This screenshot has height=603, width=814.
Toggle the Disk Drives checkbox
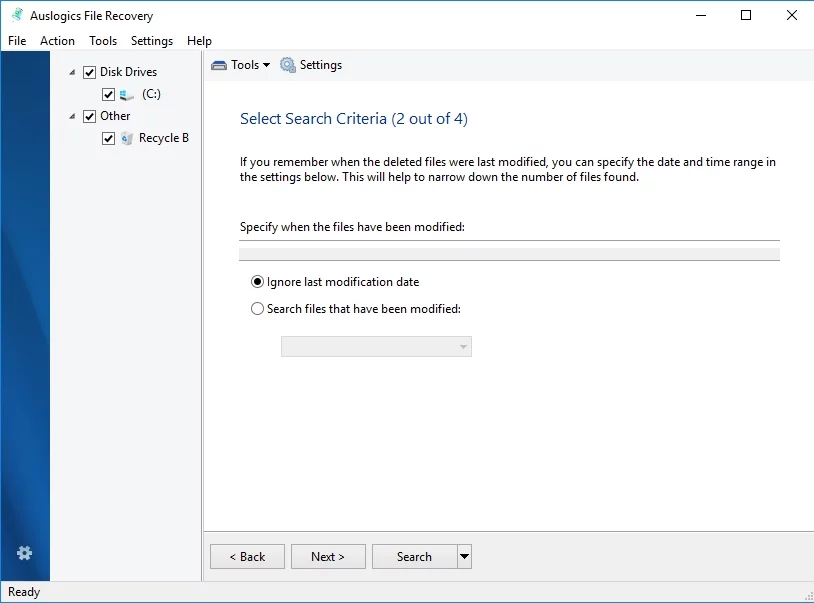pyautogui.click(x=90, y=72)
